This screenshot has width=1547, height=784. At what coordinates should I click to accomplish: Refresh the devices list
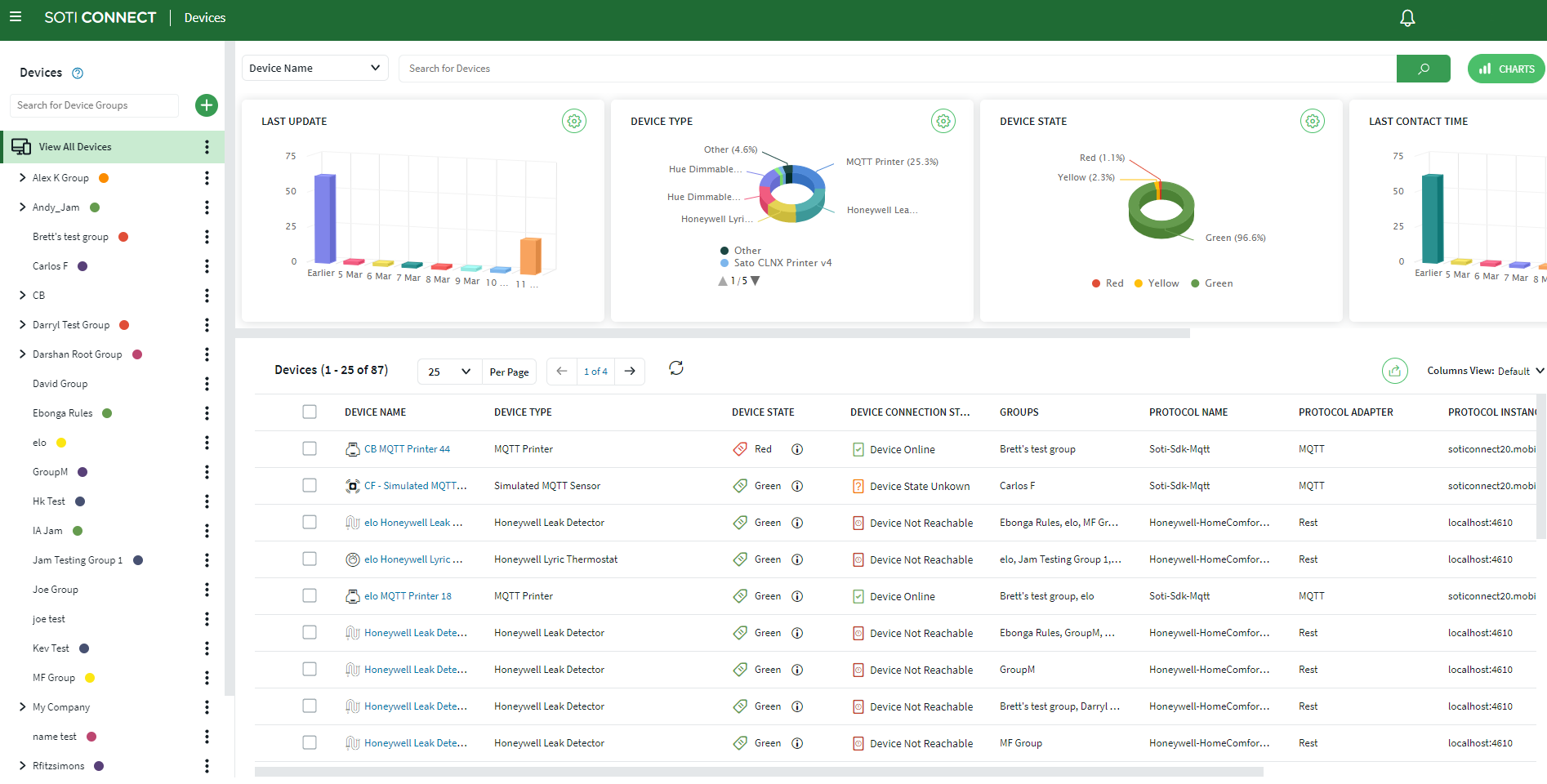(676, 368)
